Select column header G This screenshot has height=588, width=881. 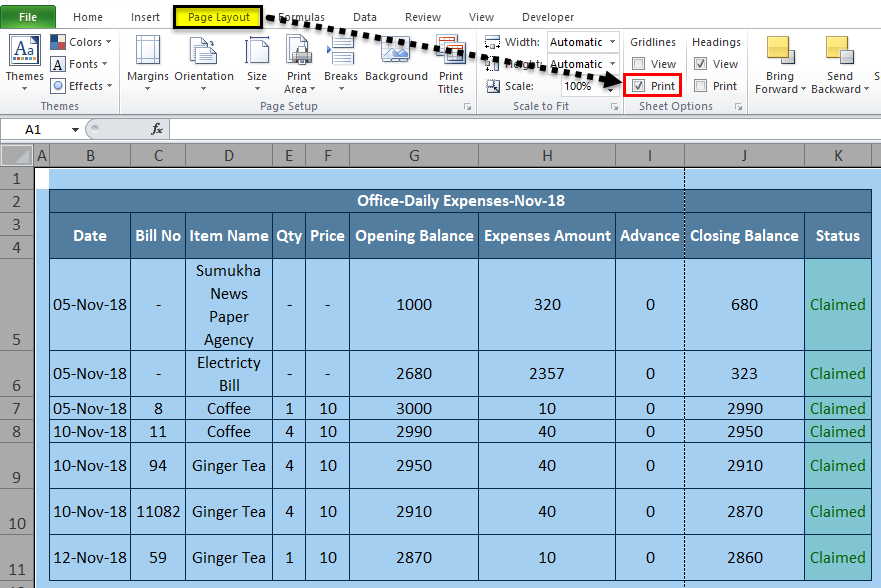tap(413, 154)
